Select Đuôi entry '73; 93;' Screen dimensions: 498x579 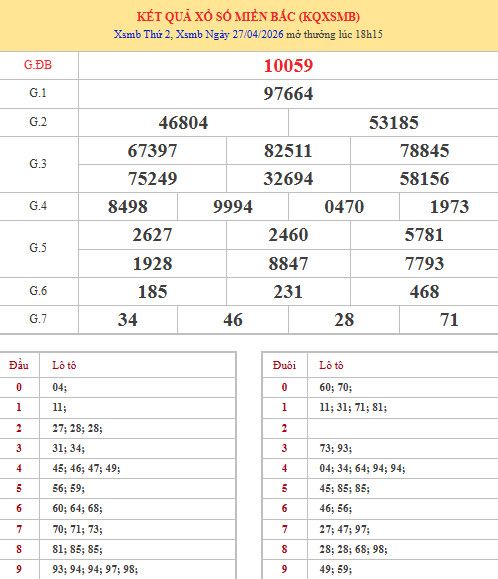[x=336, y=448]
